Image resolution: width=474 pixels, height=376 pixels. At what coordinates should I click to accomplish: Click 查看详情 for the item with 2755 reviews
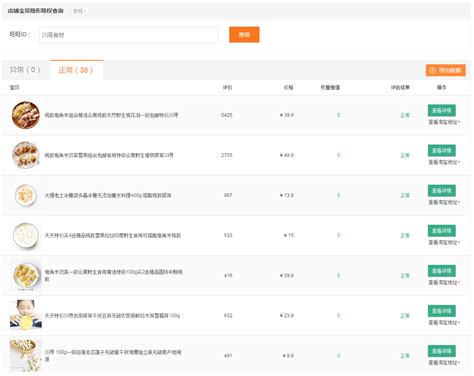[442, 150]
